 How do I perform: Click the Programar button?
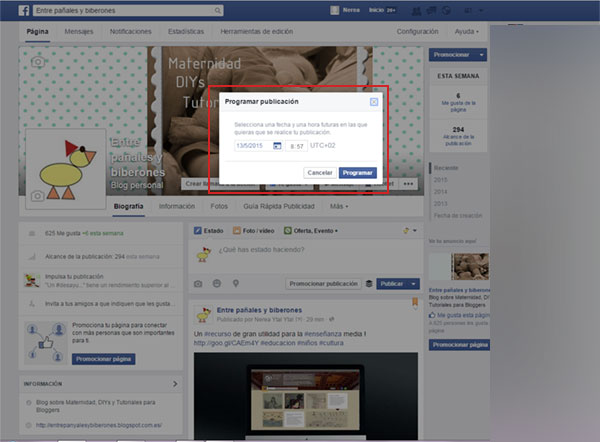(358, 173)
